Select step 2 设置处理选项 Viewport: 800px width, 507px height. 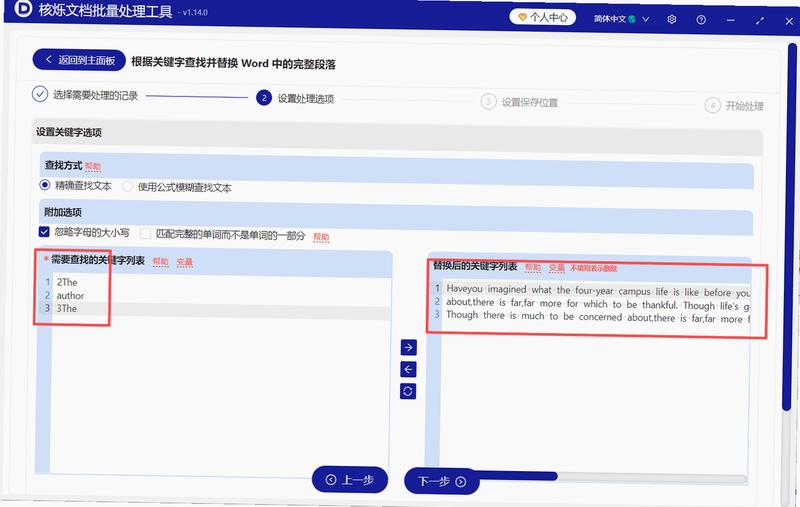pos(295,98)
